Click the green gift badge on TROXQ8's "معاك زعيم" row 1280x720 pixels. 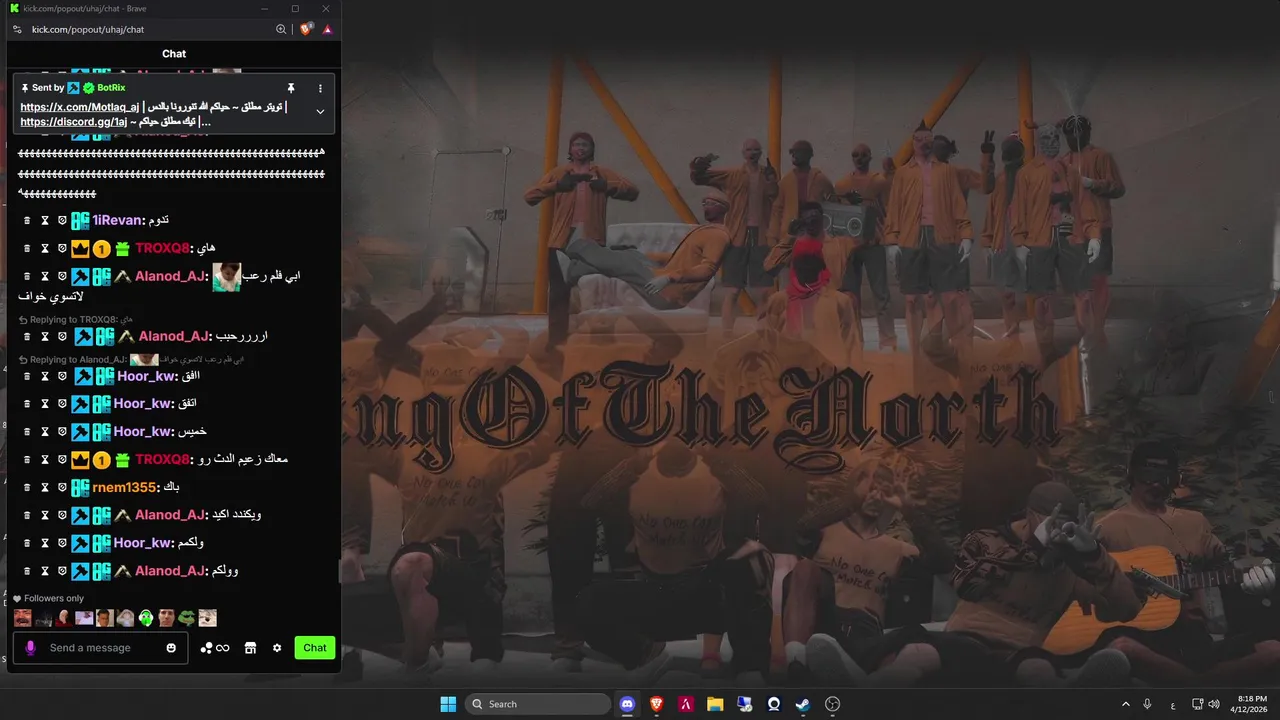(x=122, y=459)
